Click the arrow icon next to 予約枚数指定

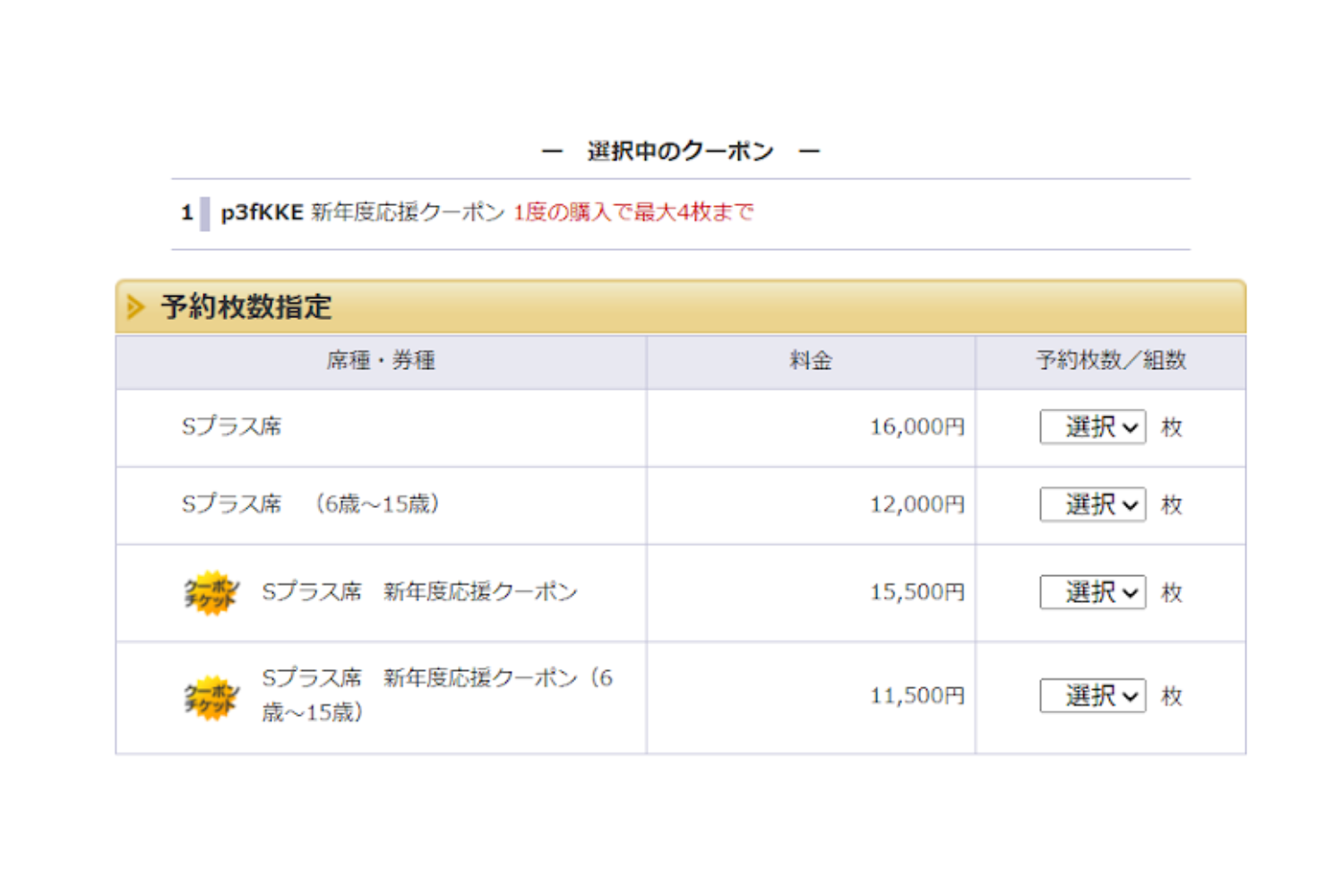pyautogui.click(x=135, y=307)
